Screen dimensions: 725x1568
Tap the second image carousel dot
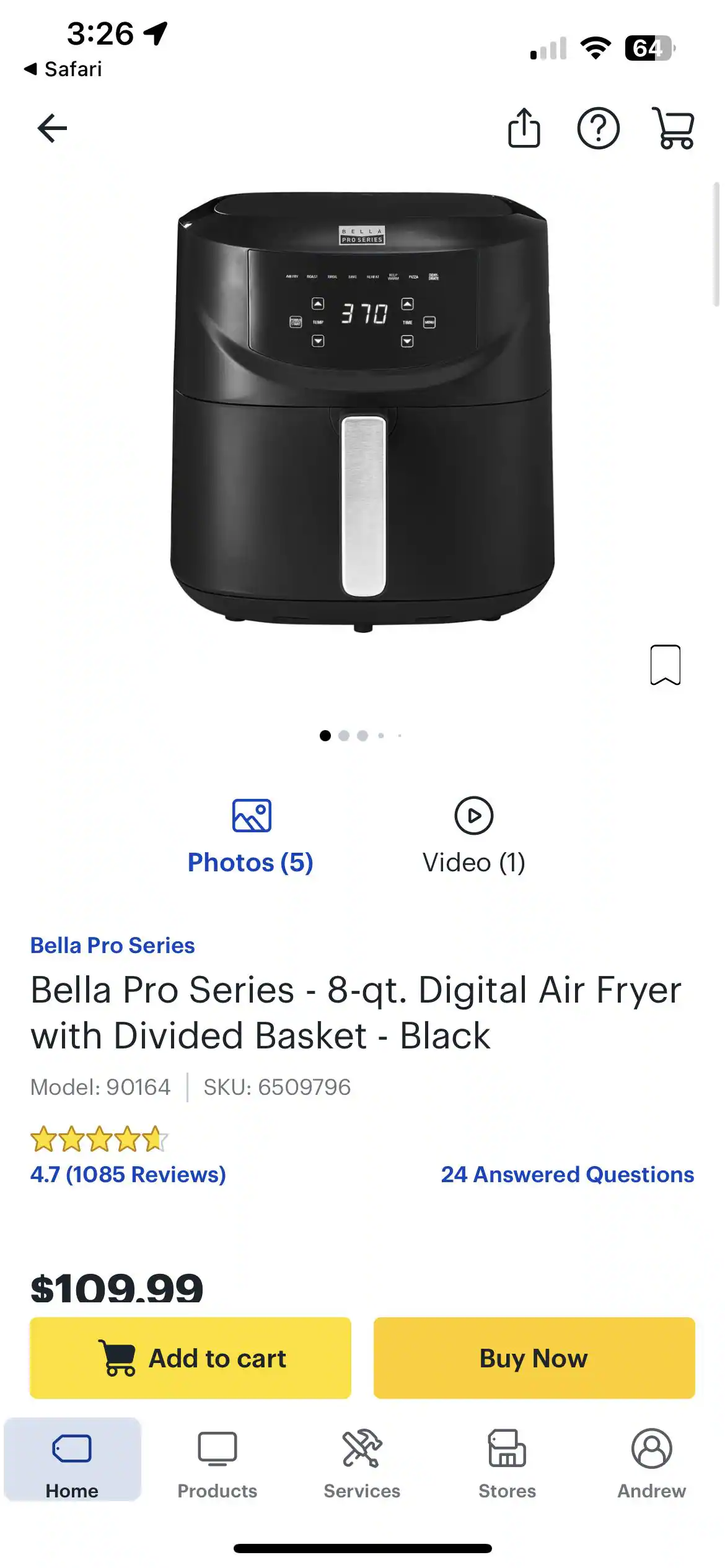[x=344, y=736]
